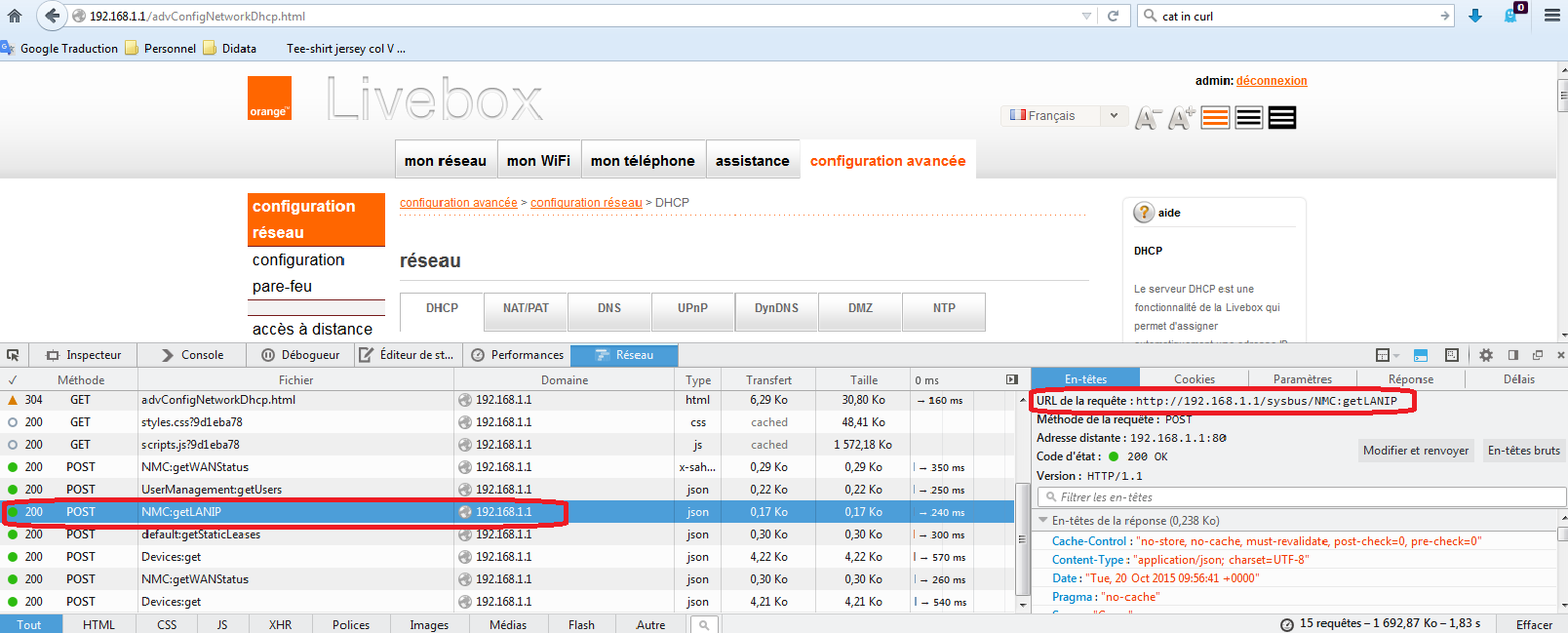
Task: Open the Débogueur devtools tab
Action: point(300,355)
